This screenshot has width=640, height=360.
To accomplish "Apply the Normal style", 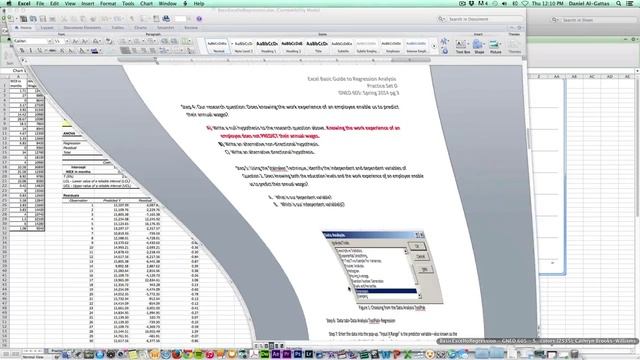I will pyautogui.click(x=219, y=46).
